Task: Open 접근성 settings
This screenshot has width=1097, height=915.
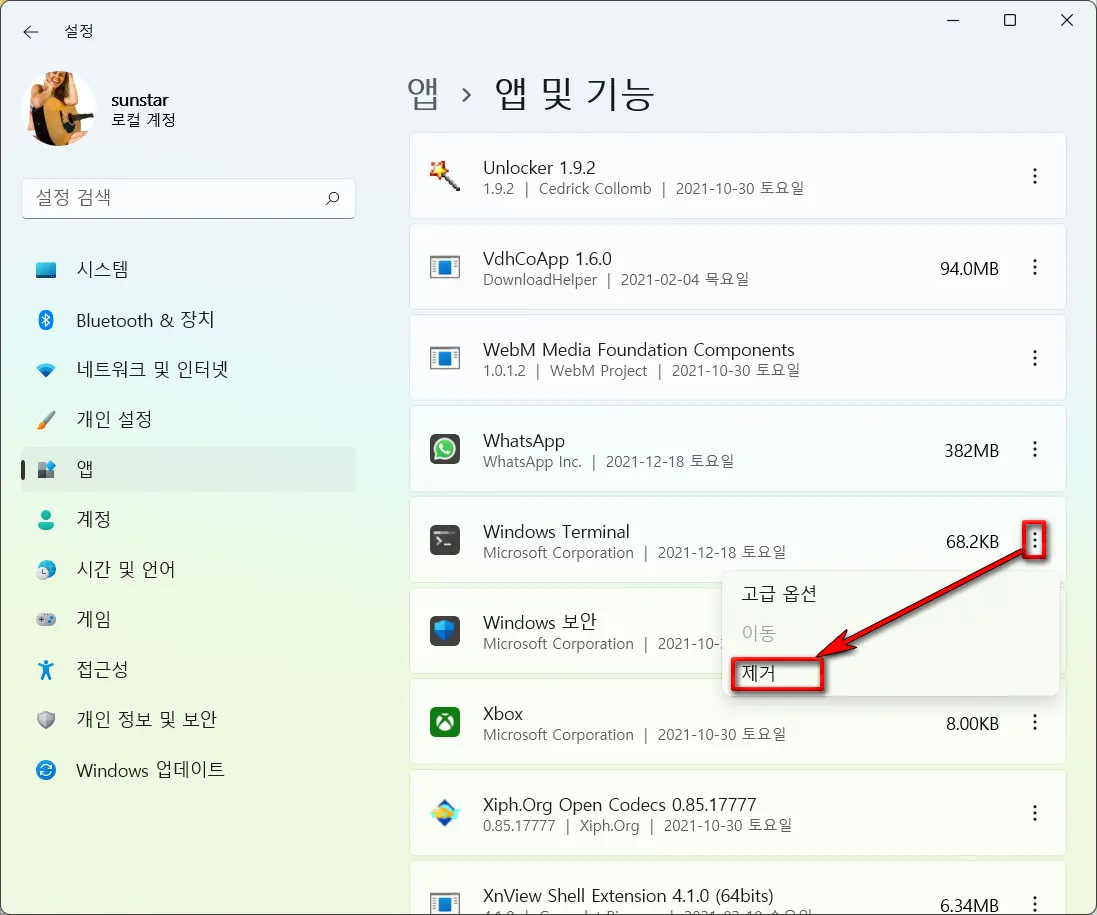Action: [x=188, y=669]
